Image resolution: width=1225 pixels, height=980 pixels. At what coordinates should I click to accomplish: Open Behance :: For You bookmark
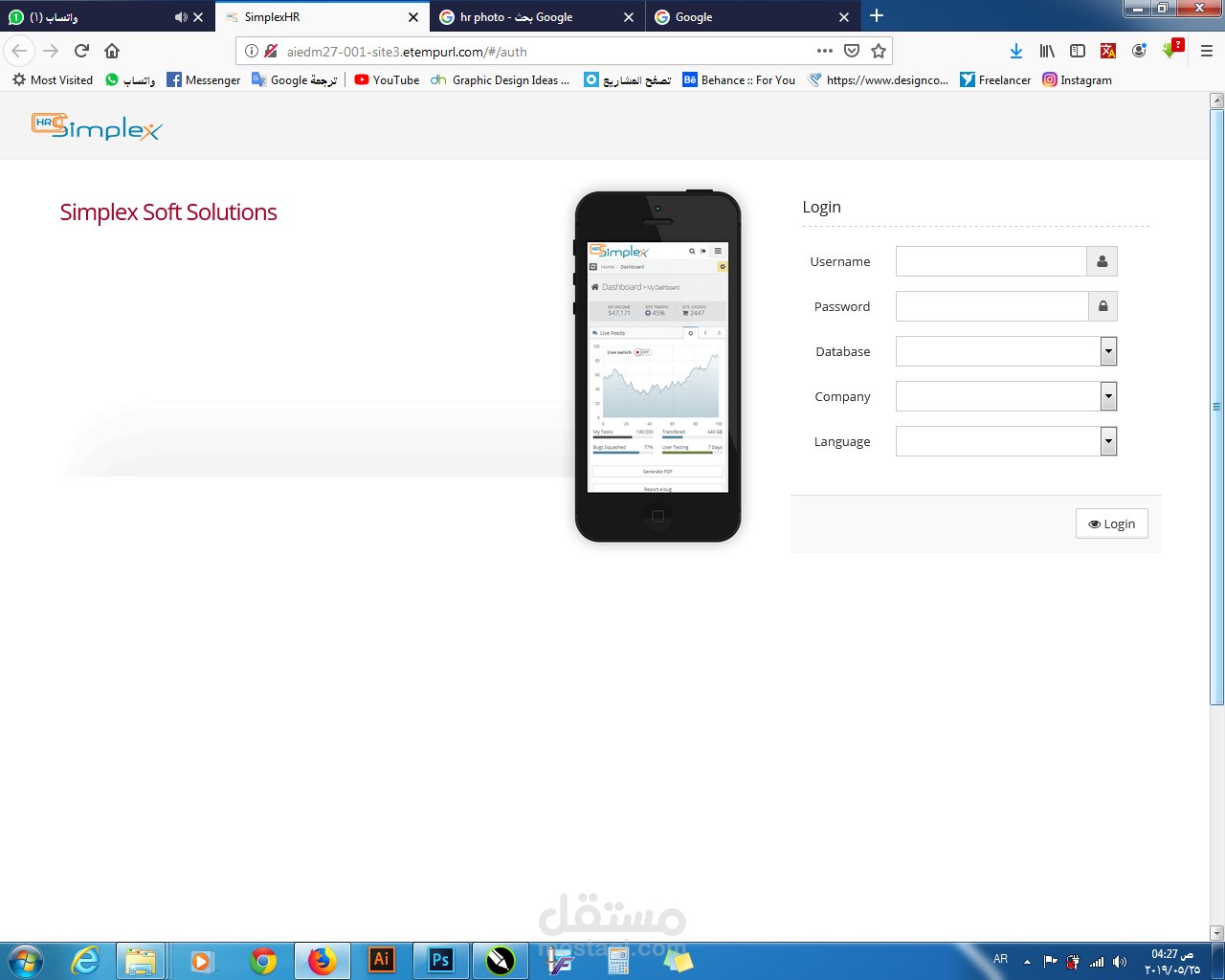[x=739, y=80]
